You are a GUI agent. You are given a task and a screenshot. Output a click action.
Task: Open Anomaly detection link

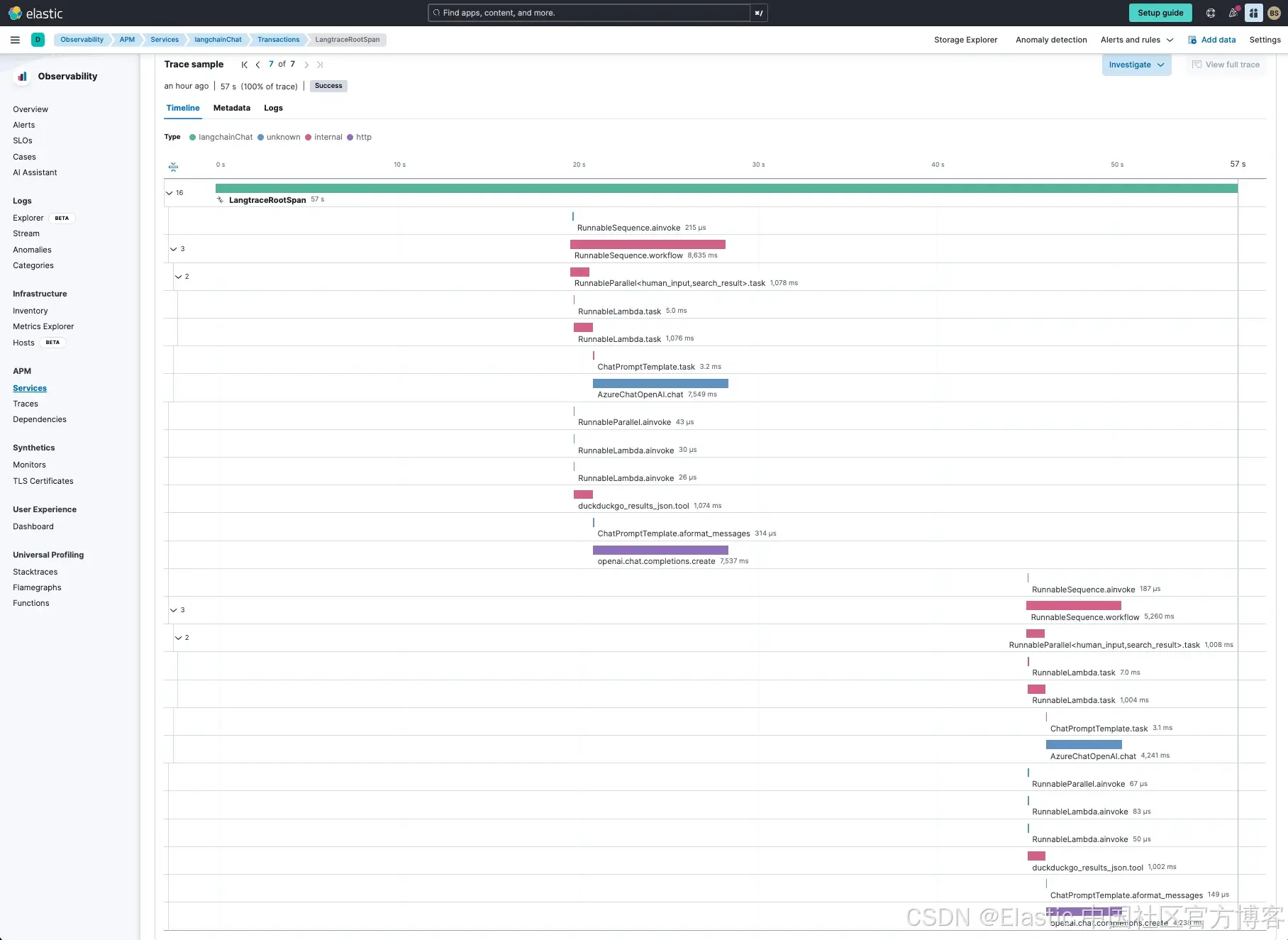pos(1051,40)
